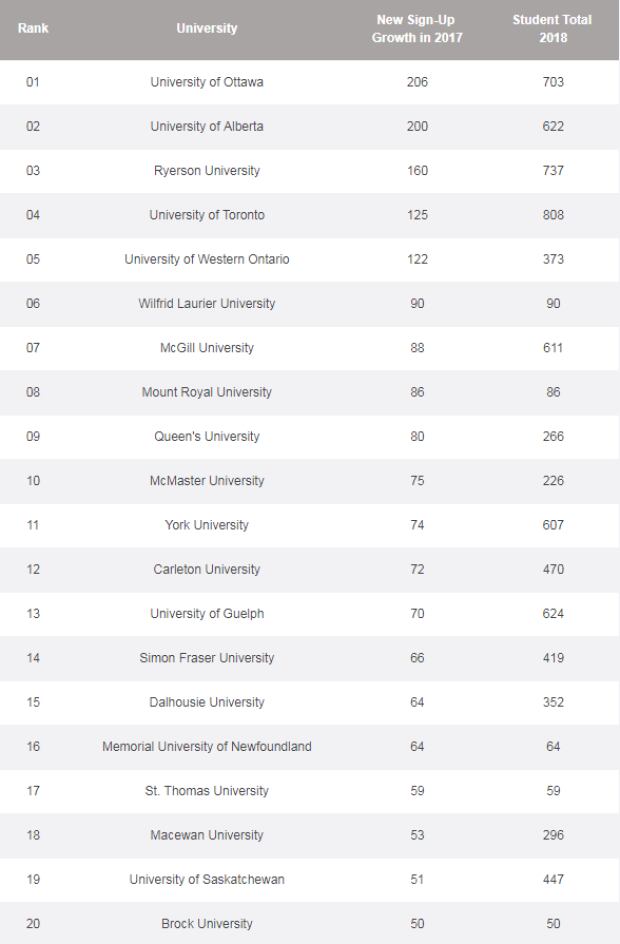Click Brock University at rank 20
620x944 pixels.
tap(206, 924)
